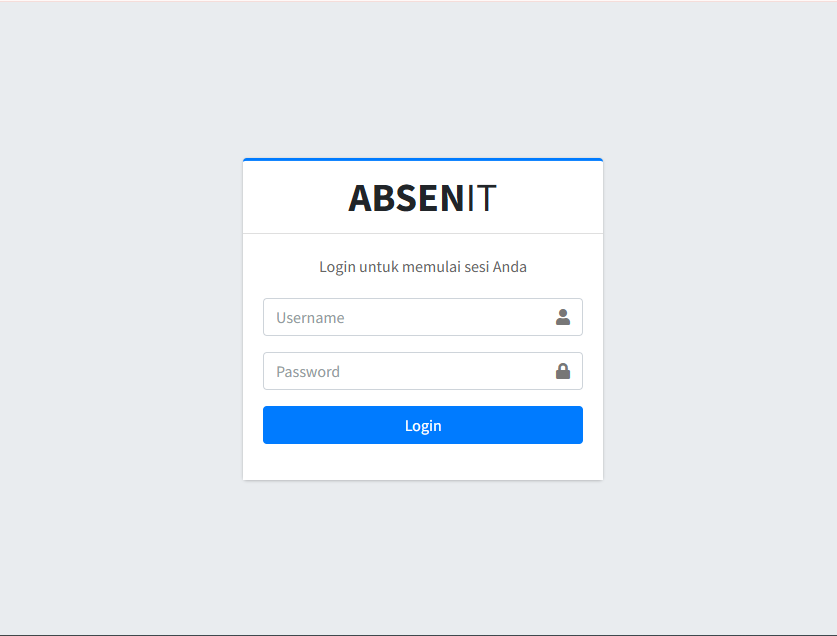Select the user silhouette icon beside Username
Image resolution: width=837 pixels, height=636 pixels.
563,316
